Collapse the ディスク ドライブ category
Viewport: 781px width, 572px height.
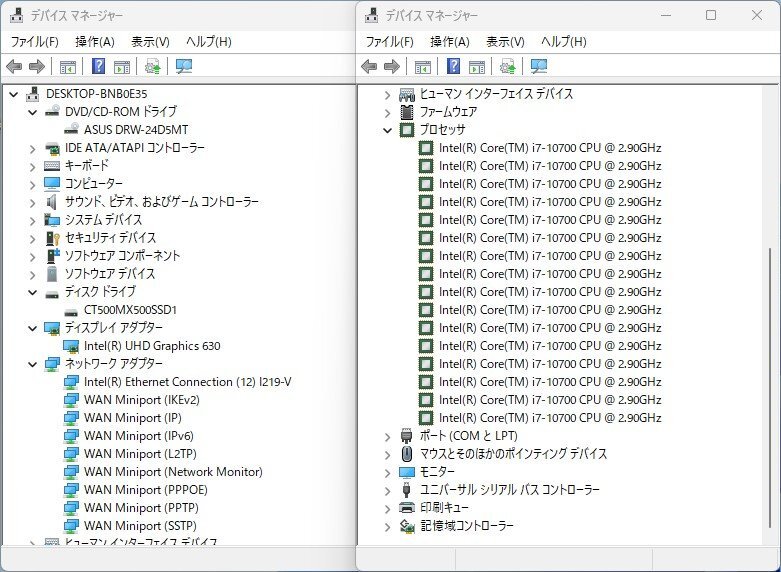tap(32, 292)
